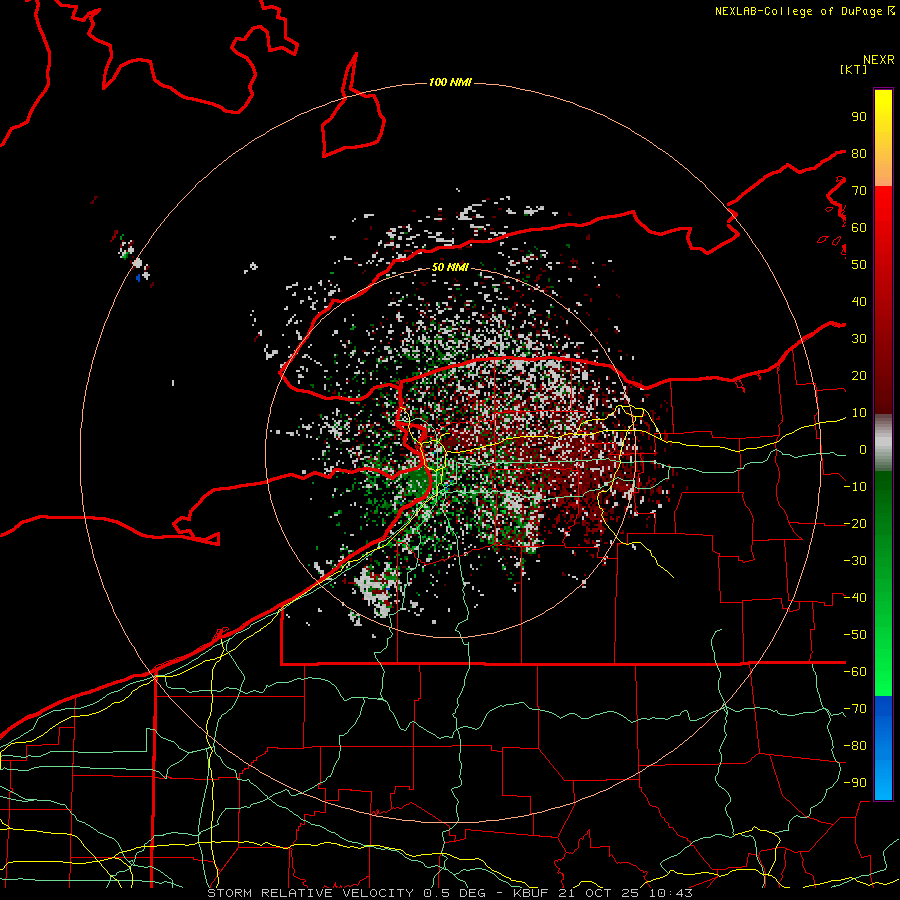This screenshot has width=900, height=900.
Task: Click the -80 value on the velocity scale
Action: coord(855,746)
